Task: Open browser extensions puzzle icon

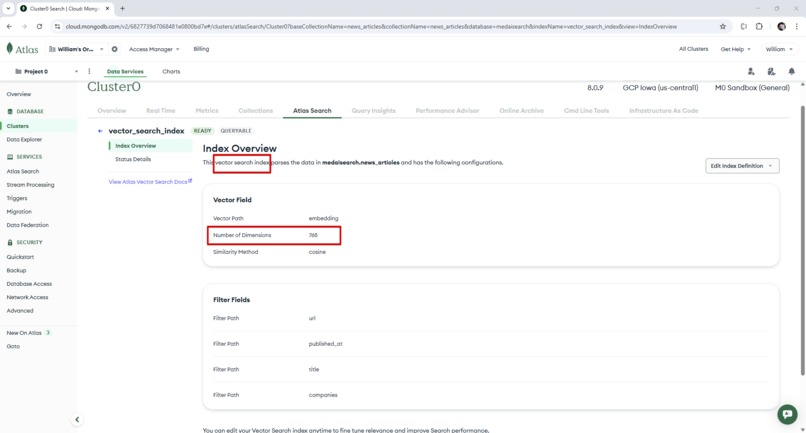Action: 759,26
